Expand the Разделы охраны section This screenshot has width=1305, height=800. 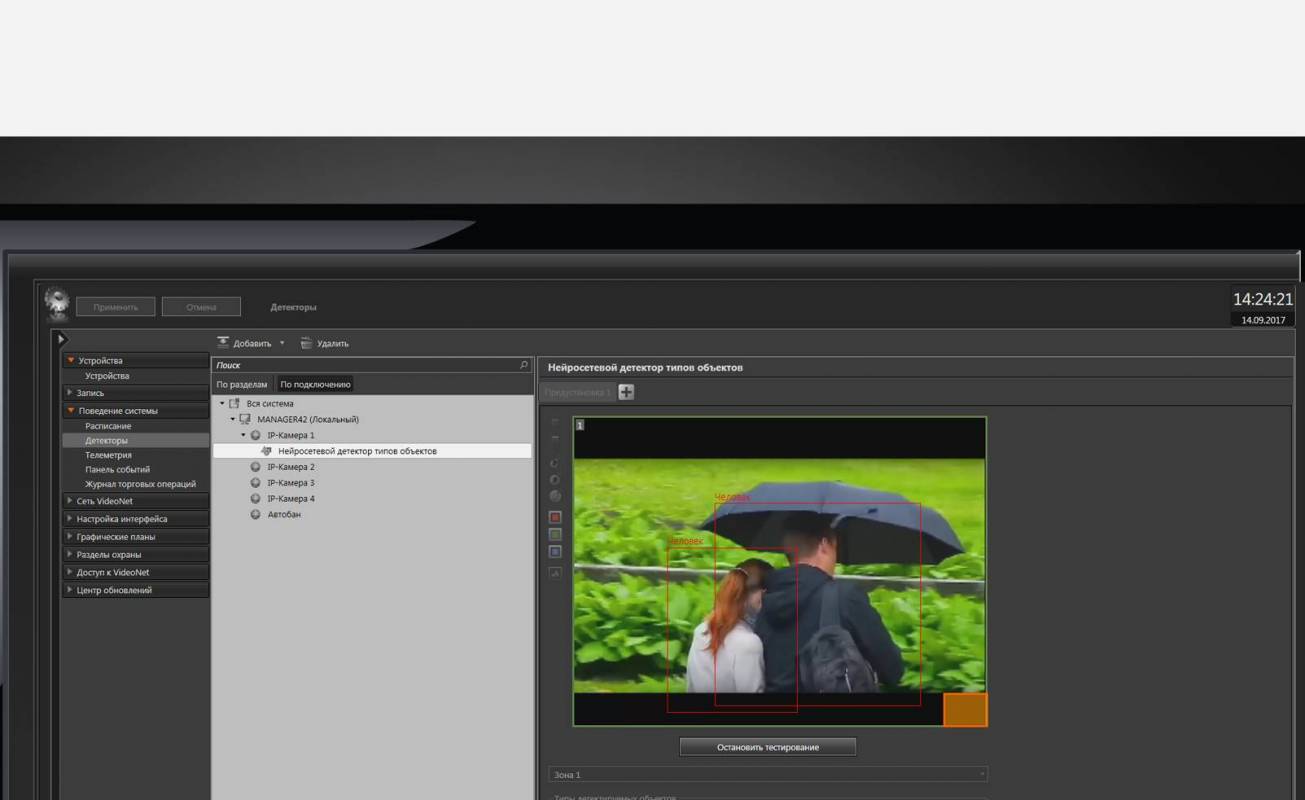pos(135,554)
